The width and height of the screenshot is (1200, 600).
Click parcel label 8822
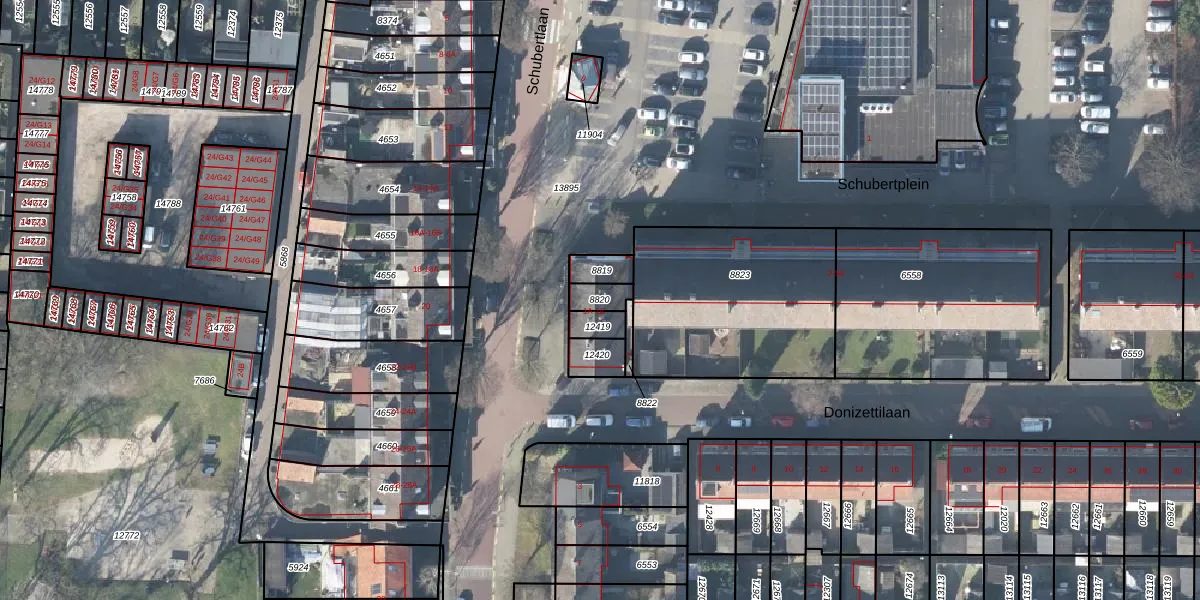647,402
